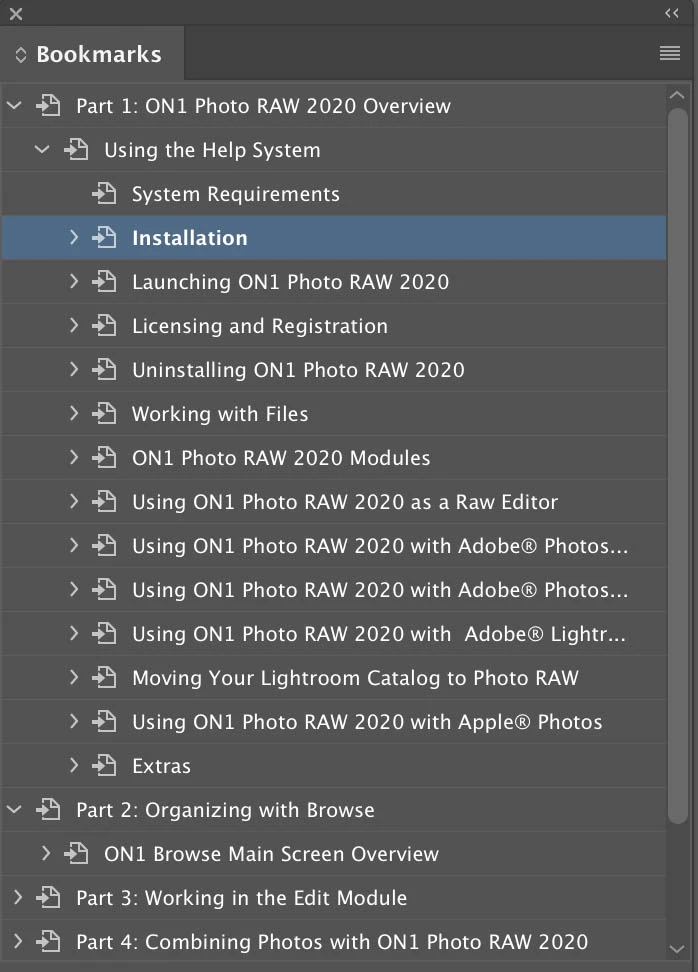Cycle panel view with Bookmarks tab arrows
This screenshot has width=698, height=972.
coord(20,55)
